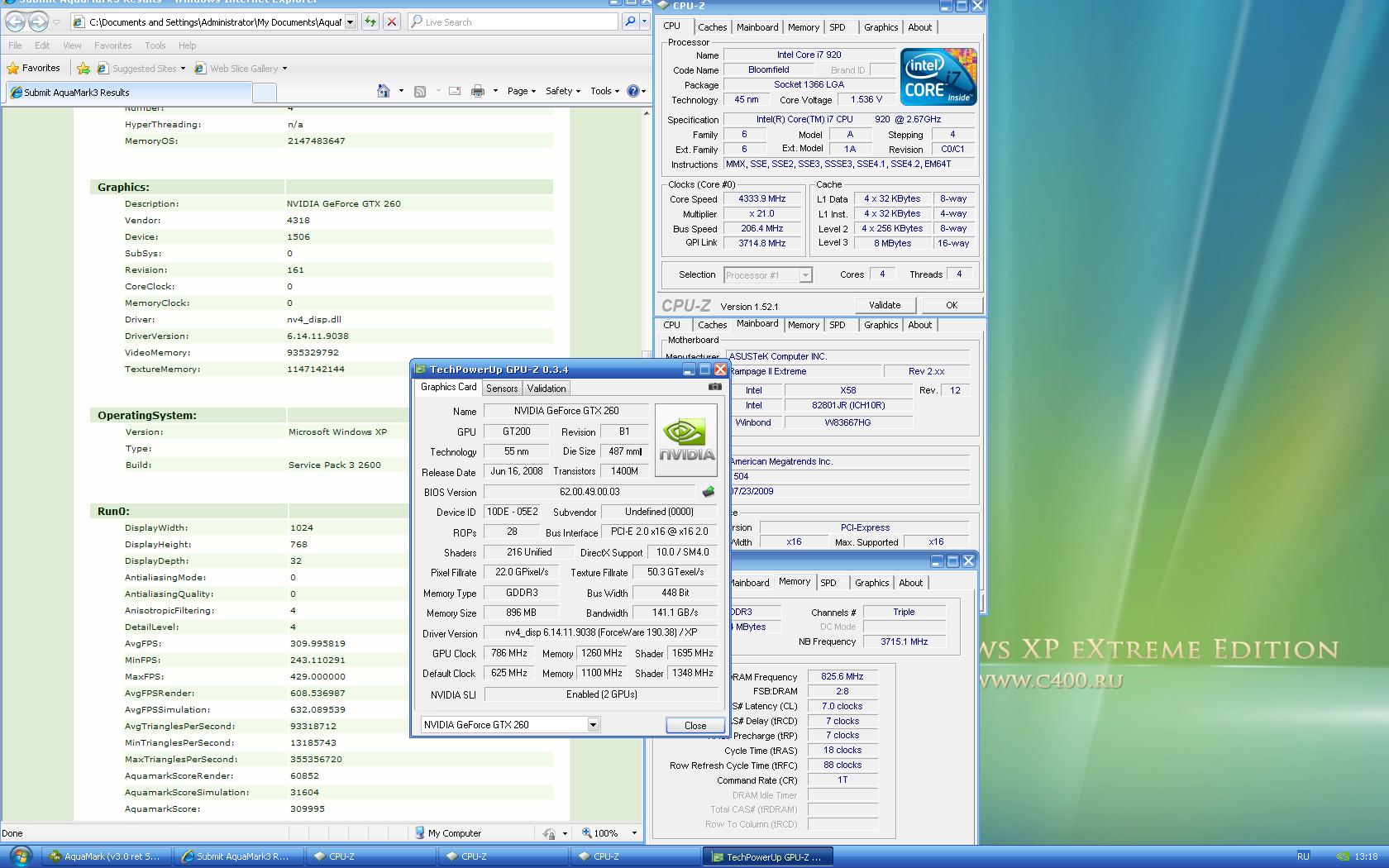The image size is (1389, 868).
Task: Click the AvgFPS value 309.995819
Action: pos(317,643)
